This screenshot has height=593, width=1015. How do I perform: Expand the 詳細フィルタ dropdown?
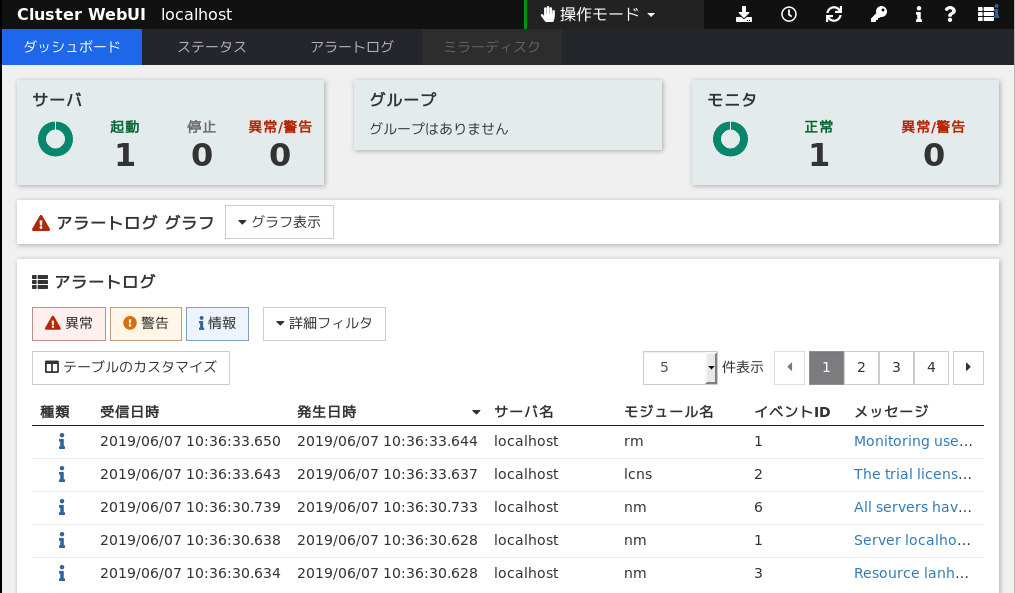(x=324, y=323)
